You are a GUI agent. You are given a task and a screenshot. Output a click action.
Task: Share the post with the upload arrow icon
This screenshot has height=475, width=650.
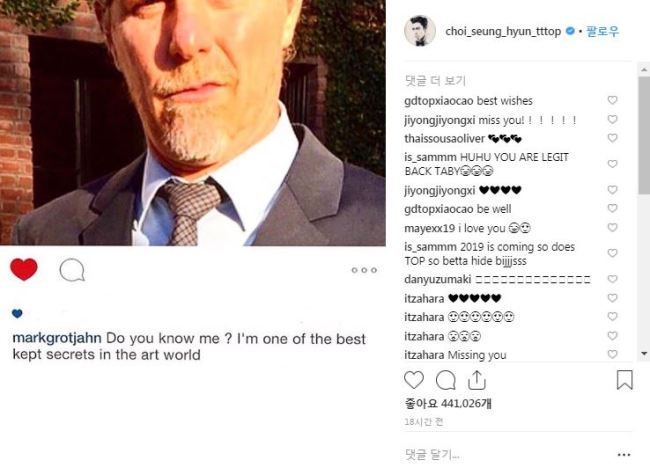477,380
